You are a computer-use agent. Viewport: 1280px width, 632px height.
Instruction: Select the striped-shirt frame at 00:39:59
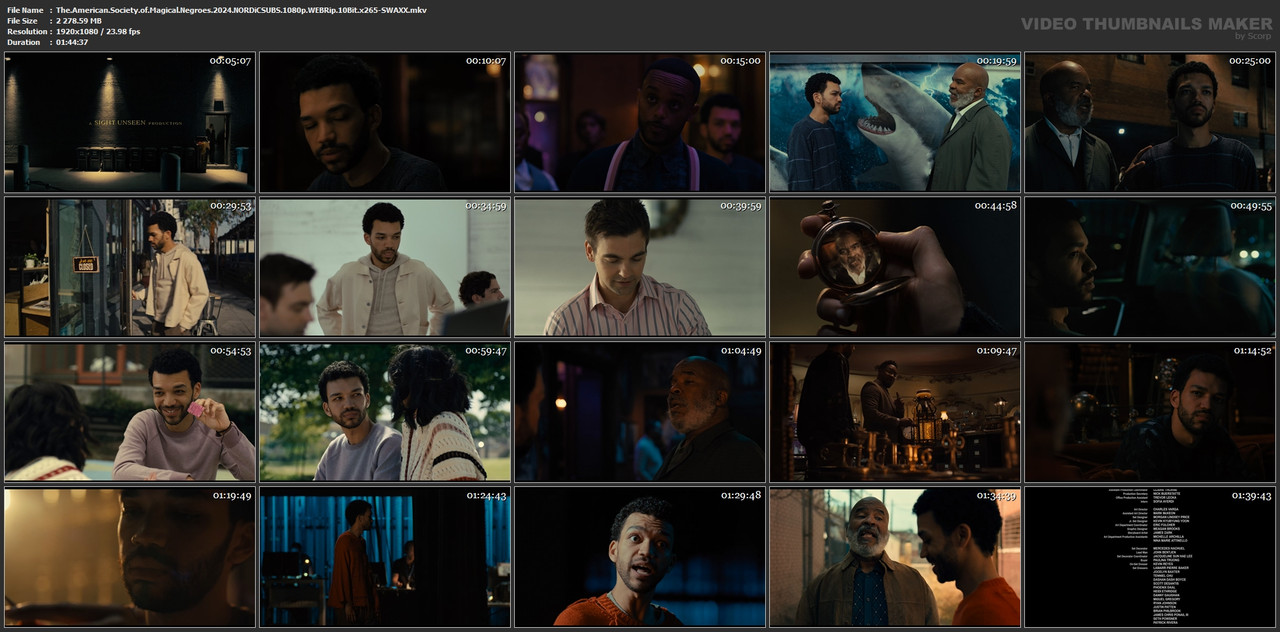(x=640, y=267)
